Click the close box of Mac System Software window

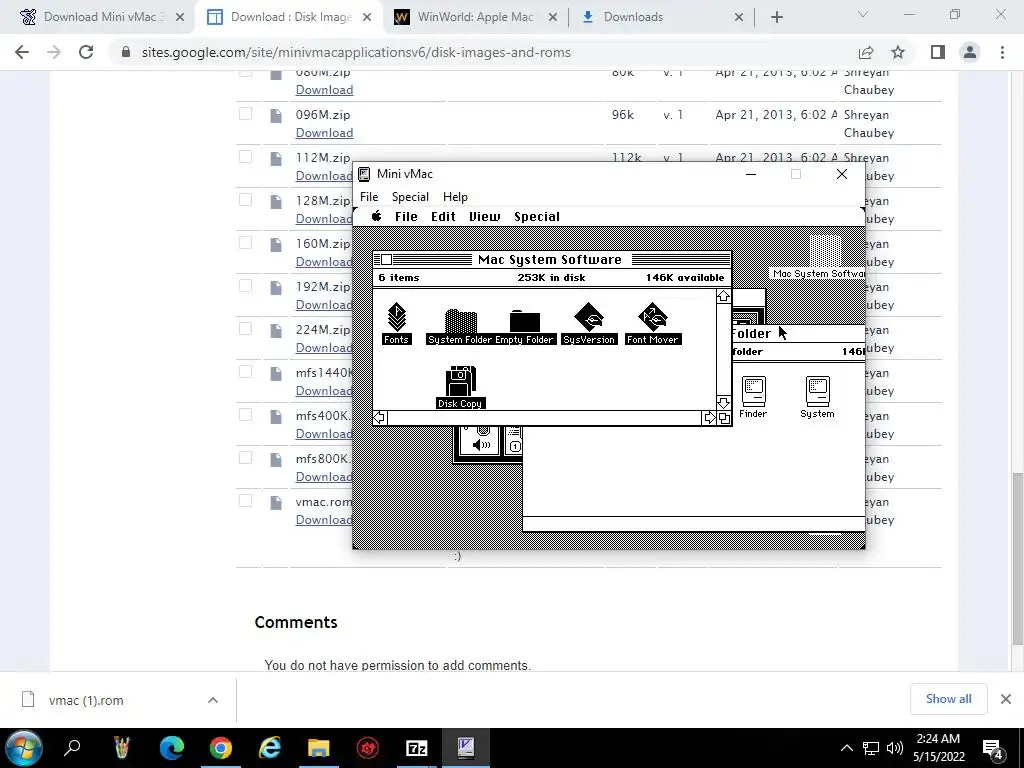tap(386, 259)
